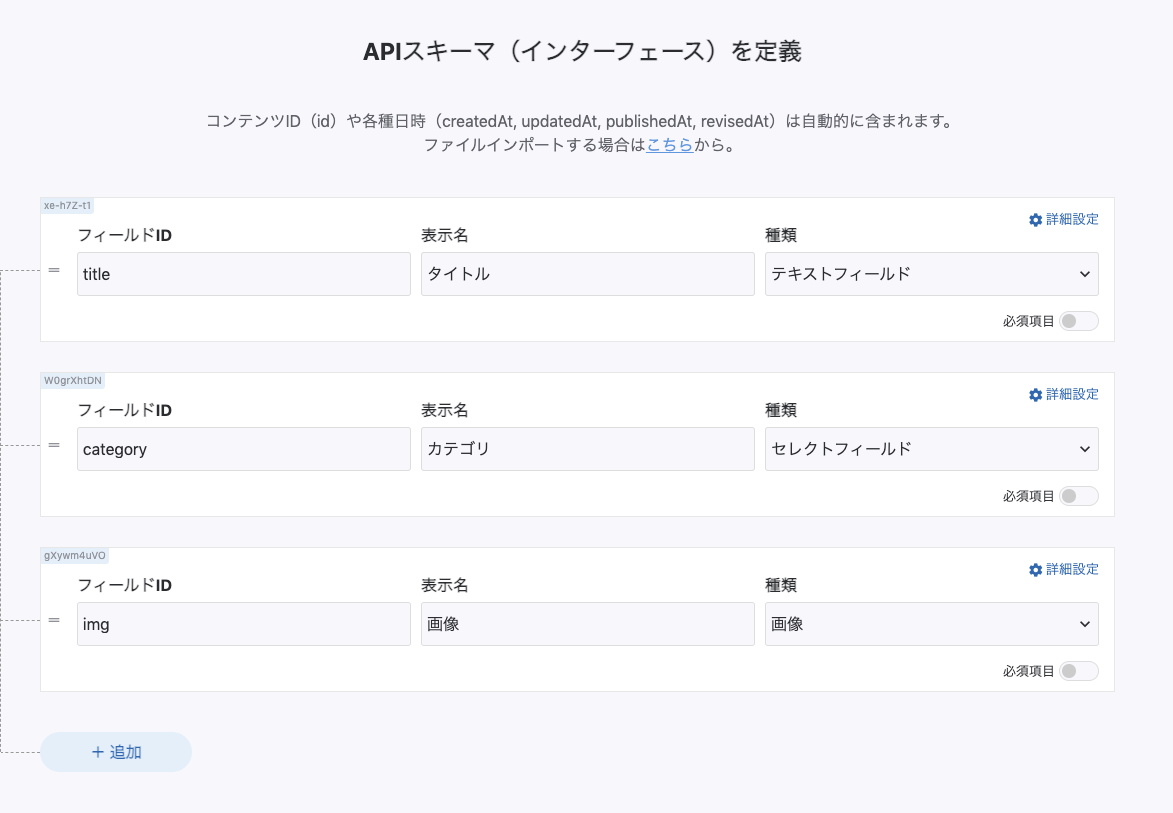Click the title field's drag handle icon
Viewport: 1173px width, 813px height.
(x=54, y=270)
